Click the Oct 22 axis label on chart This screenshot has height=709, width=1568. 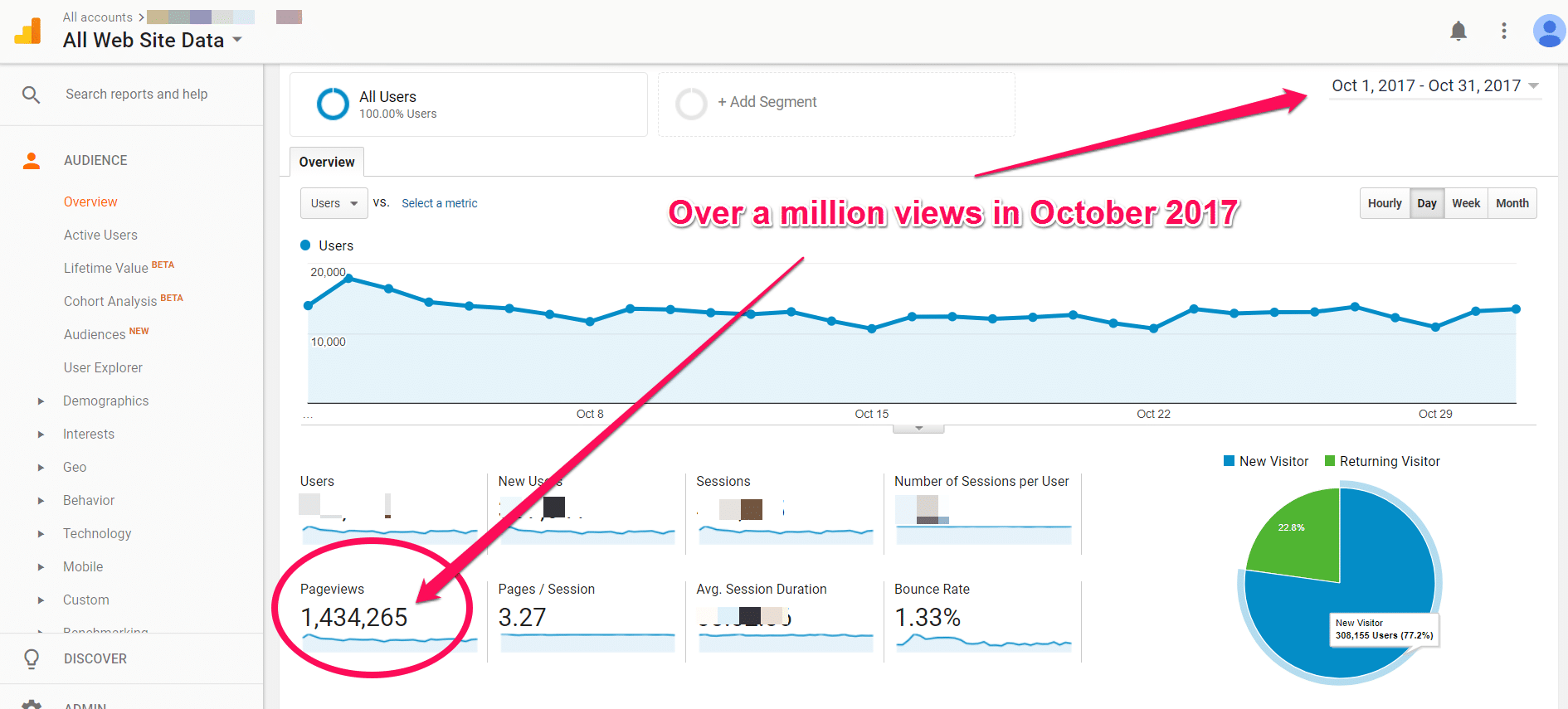[x=1153, y=414]
